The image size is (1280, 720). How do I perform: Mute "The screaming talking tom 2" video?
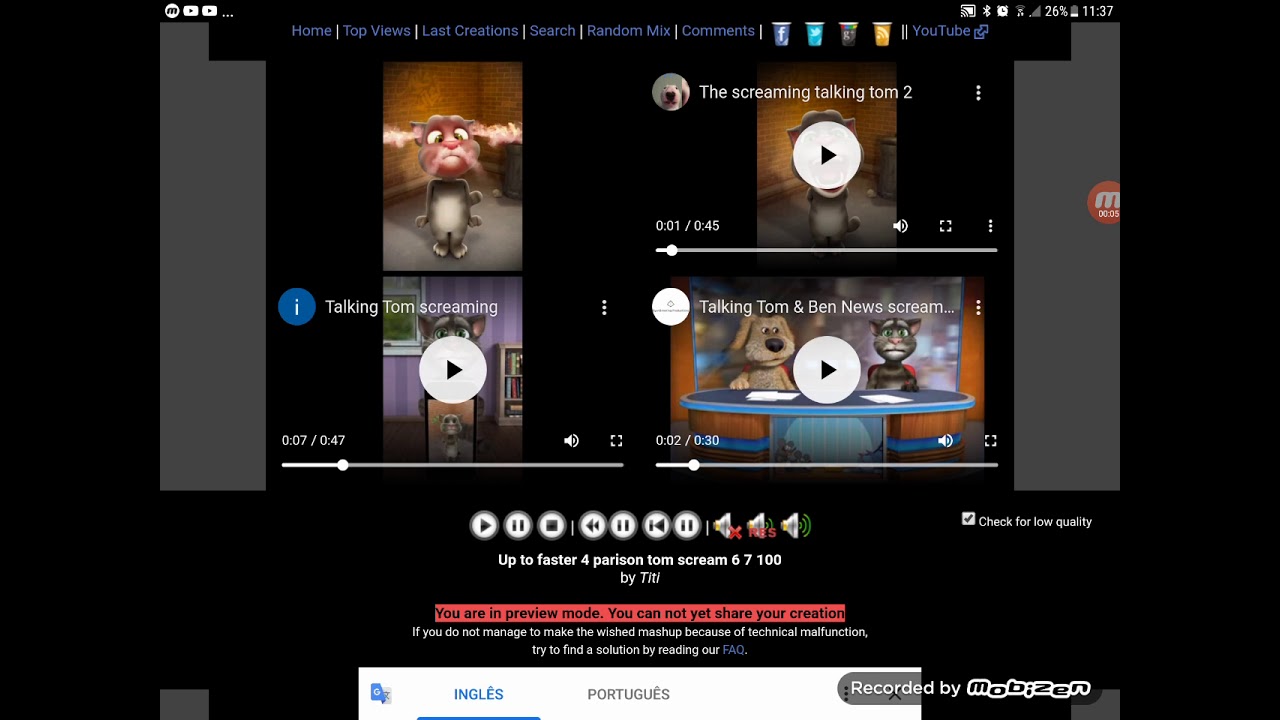pyautogui.click(x=901, y=226)
